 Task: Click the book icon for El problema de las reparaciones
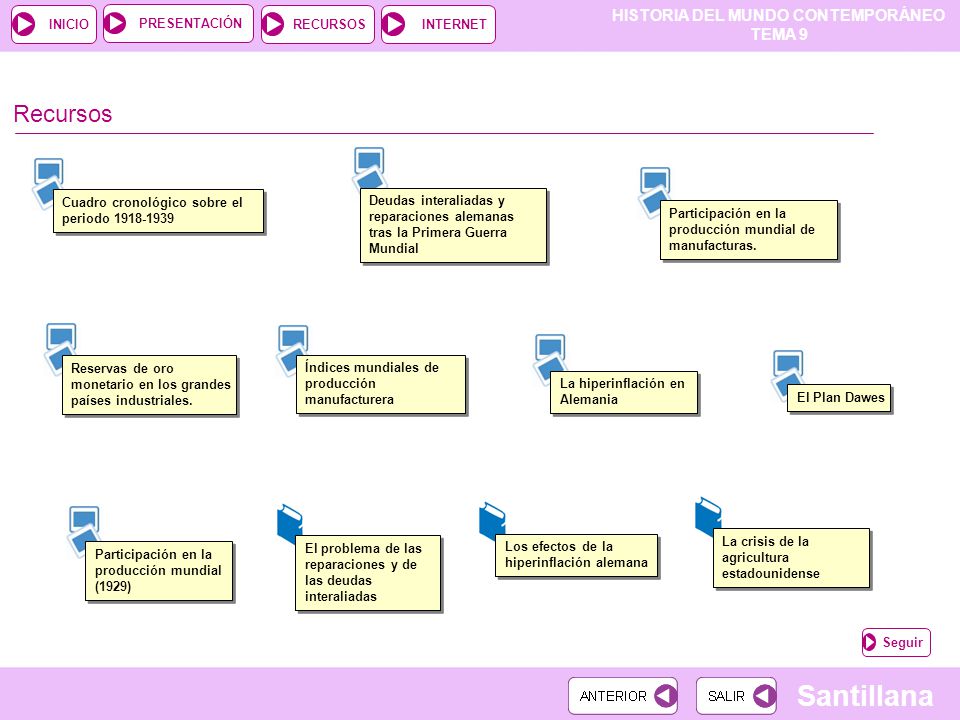click(x=290, y=523)
